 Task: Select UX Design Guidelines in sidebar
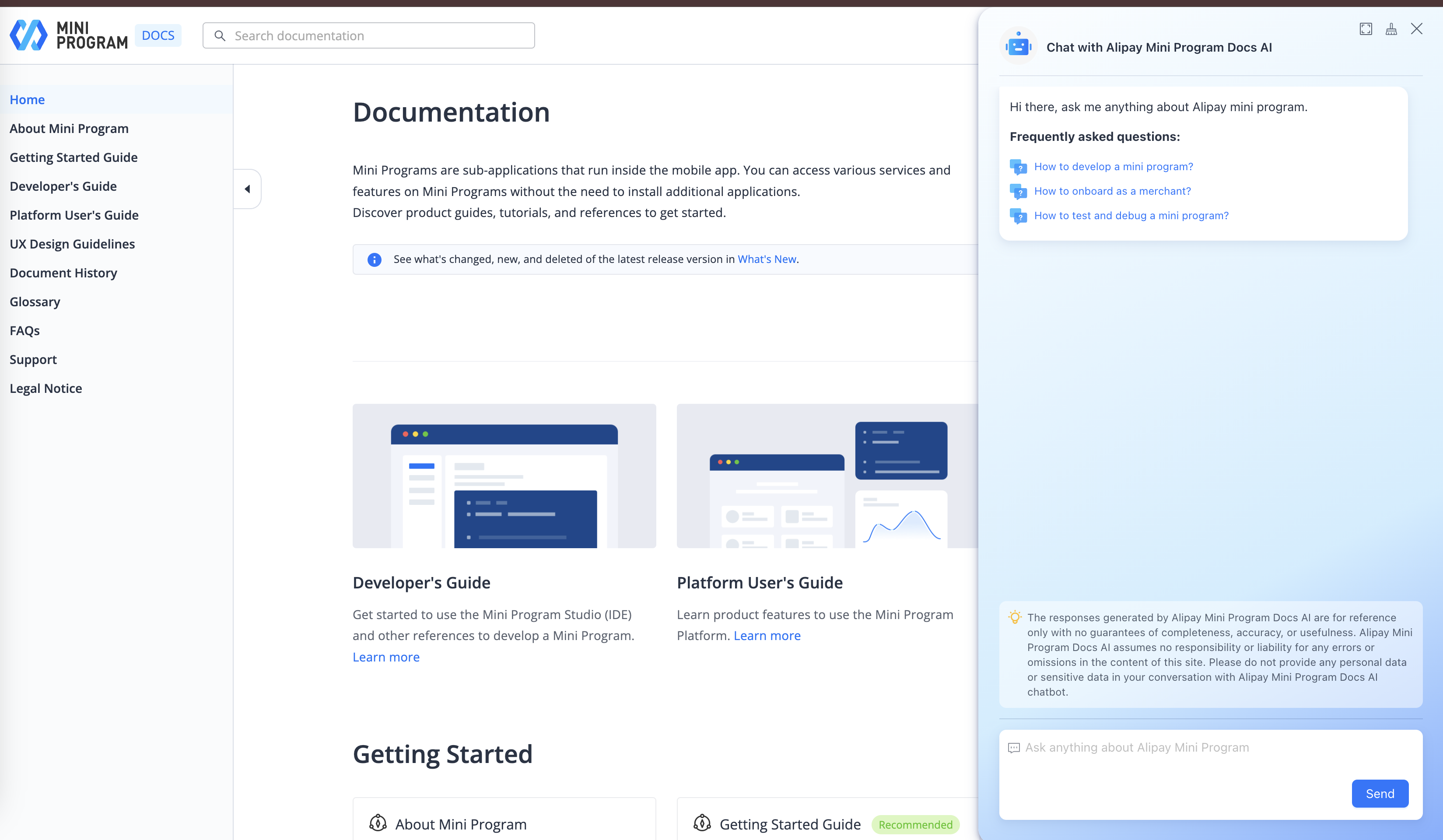click(x=72, y=244)
